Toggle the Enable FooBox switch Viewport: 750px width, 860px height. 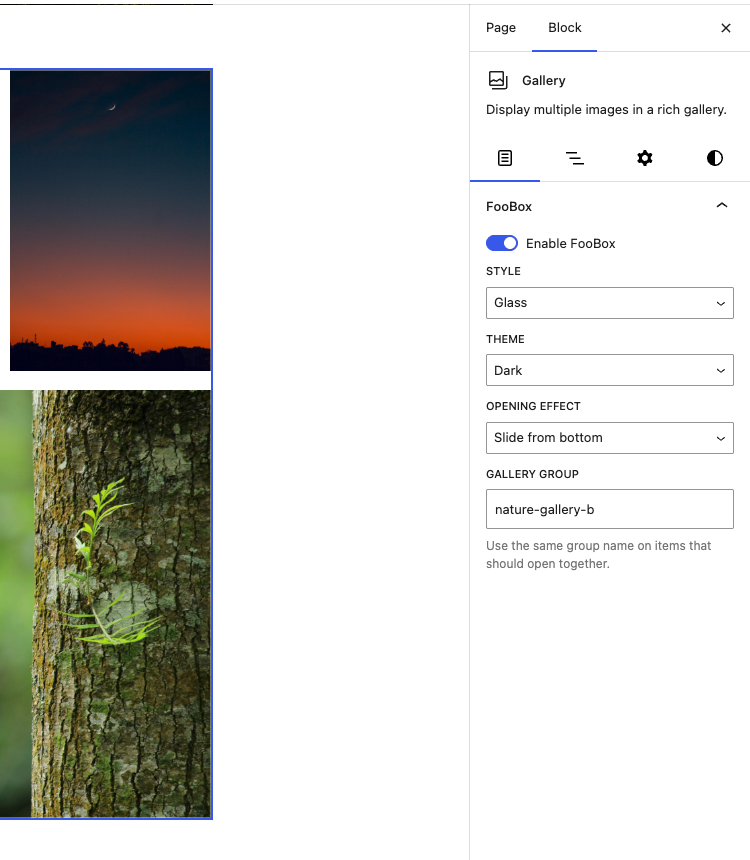[x=501, y=243]
